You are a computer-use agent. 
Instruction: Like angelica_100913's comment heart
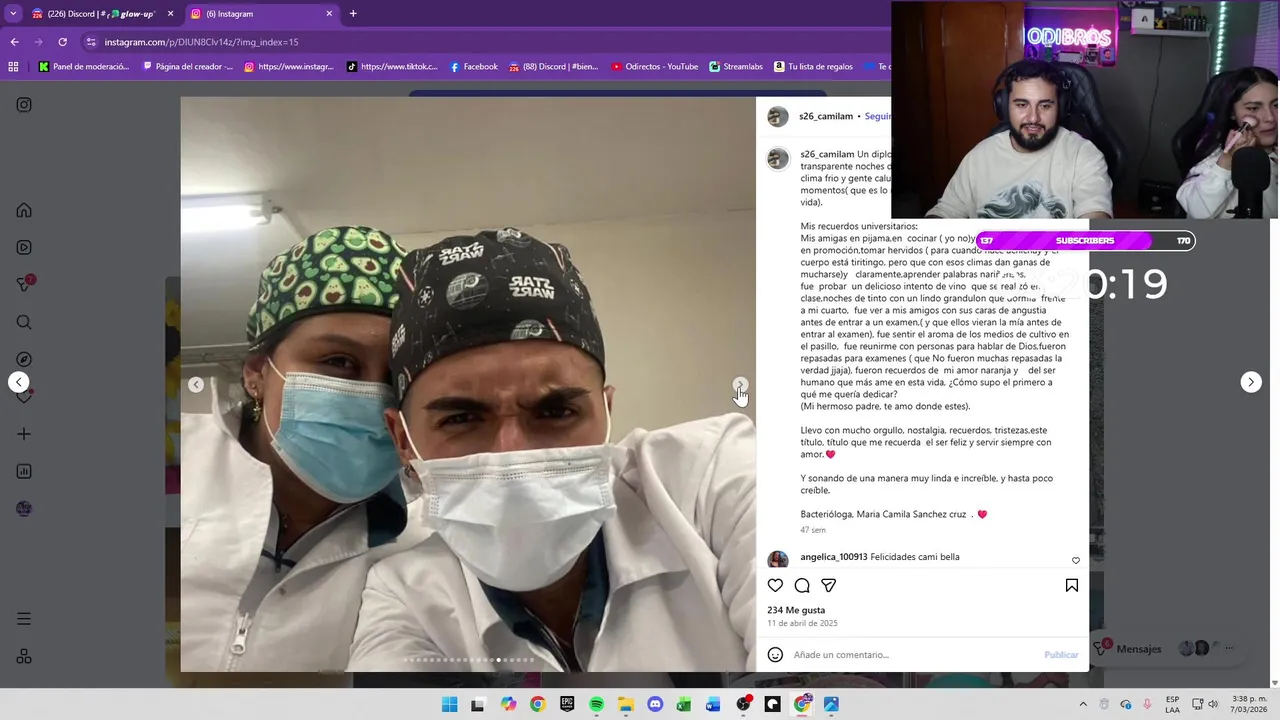1076,560
